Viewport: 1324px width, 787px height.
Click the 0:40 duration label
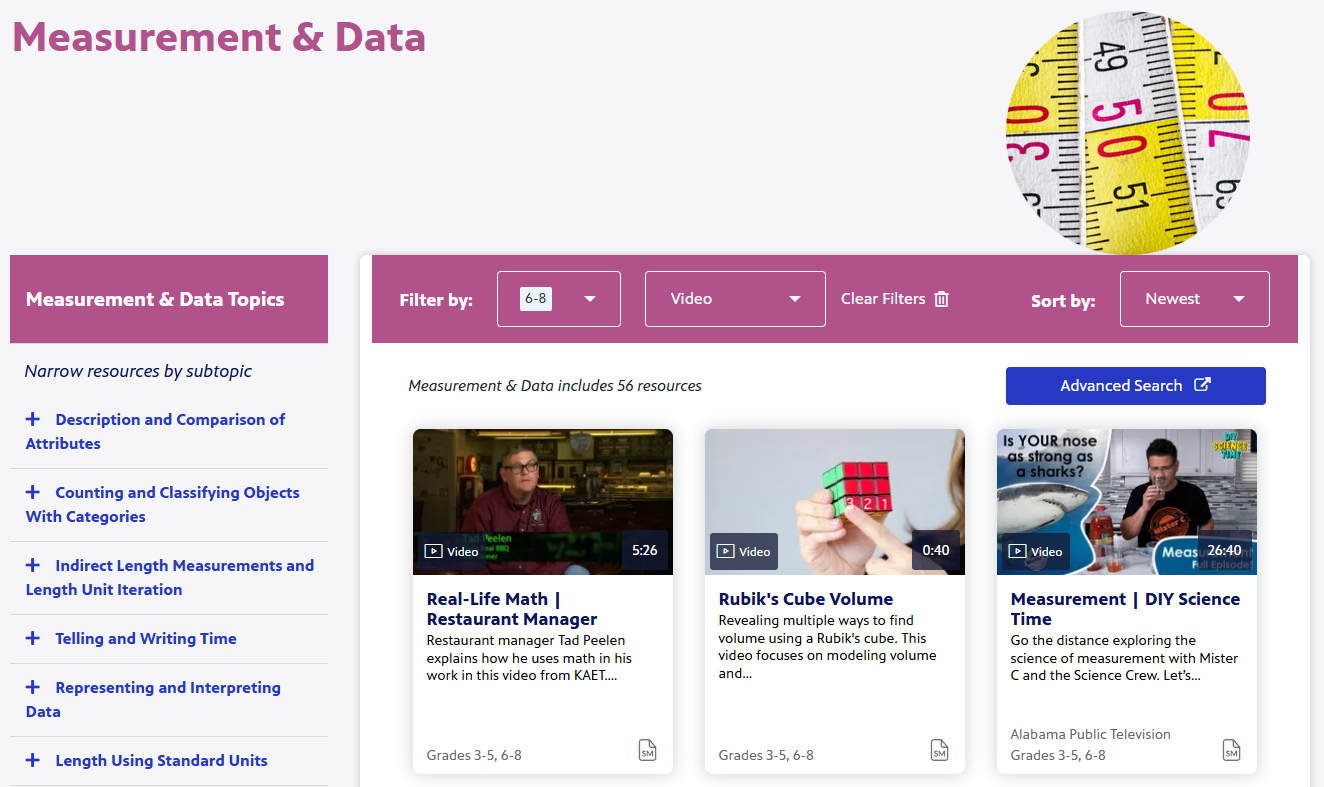point(936,550)
